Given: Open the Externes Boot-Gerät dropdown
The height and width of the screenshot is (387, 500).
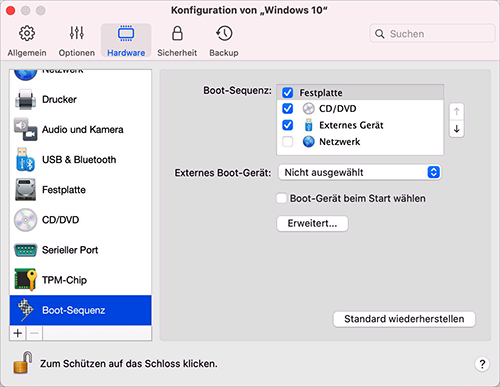Looking at the screenshot, I should pyautogui.click(x=360, y=172).
